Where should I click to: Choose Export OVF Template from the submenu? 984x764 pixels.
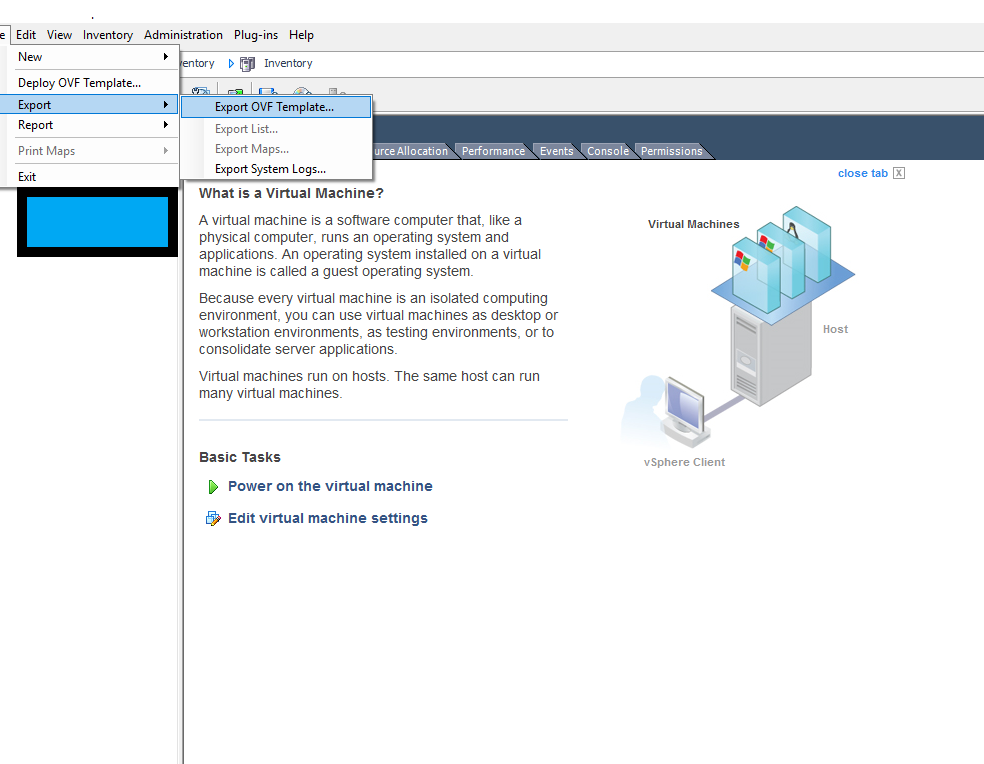click(x=274, y=107)
